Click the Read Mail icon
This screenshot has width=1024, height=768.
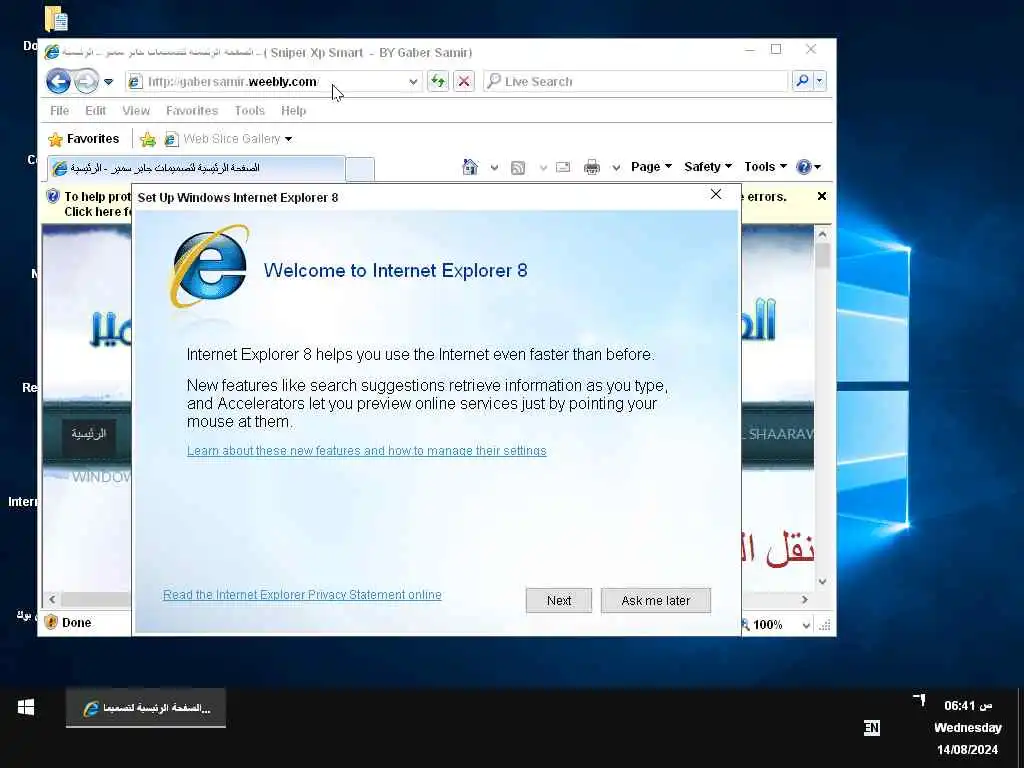[x=563, y=167]
